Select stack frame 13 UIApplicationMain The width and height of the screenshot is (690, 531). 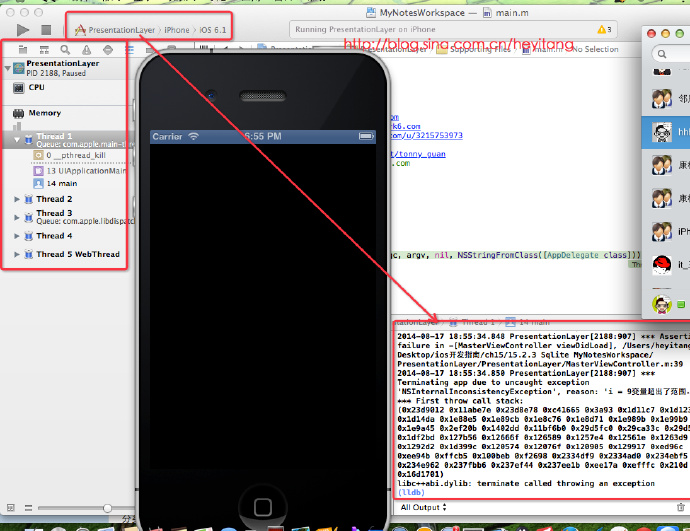click(79, 171)
